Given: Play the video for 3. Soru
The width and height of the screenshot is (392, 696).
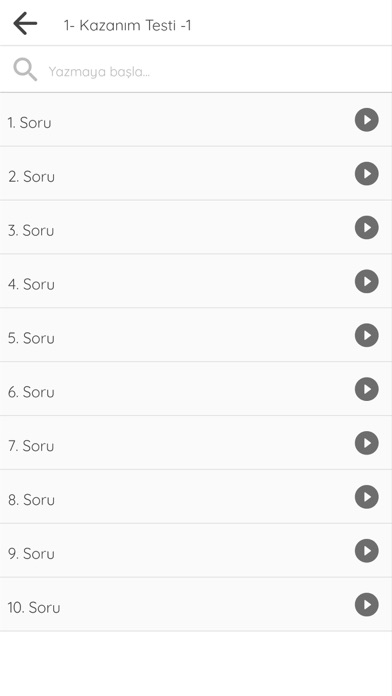Looking at the screenshot, I should coord(366,227).
